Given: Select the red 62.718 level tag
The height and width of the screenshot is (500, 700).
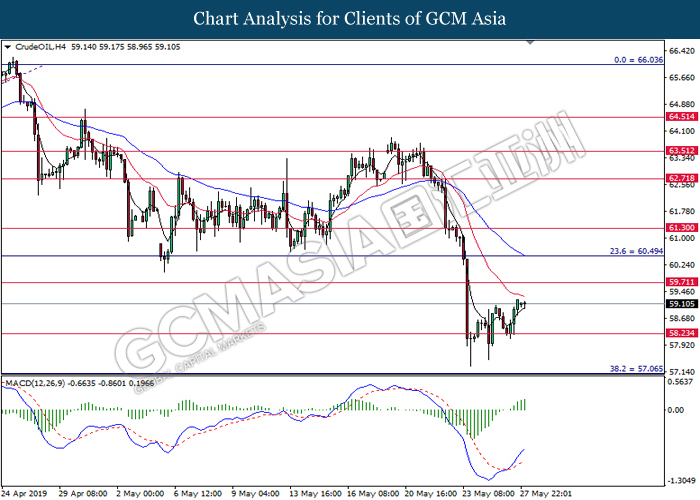Looking at the screenshot, I should (x=679, y=179).
